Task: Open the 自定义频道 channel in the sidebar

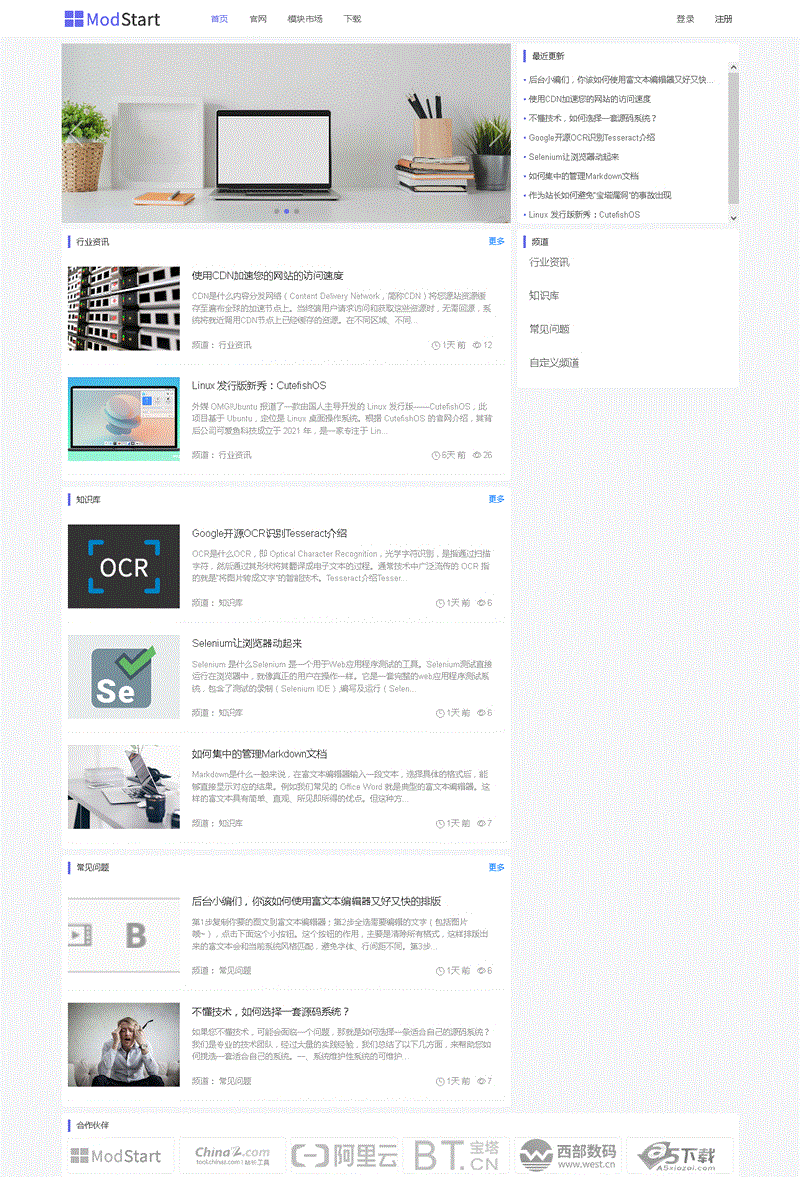Action: point(554,363)
